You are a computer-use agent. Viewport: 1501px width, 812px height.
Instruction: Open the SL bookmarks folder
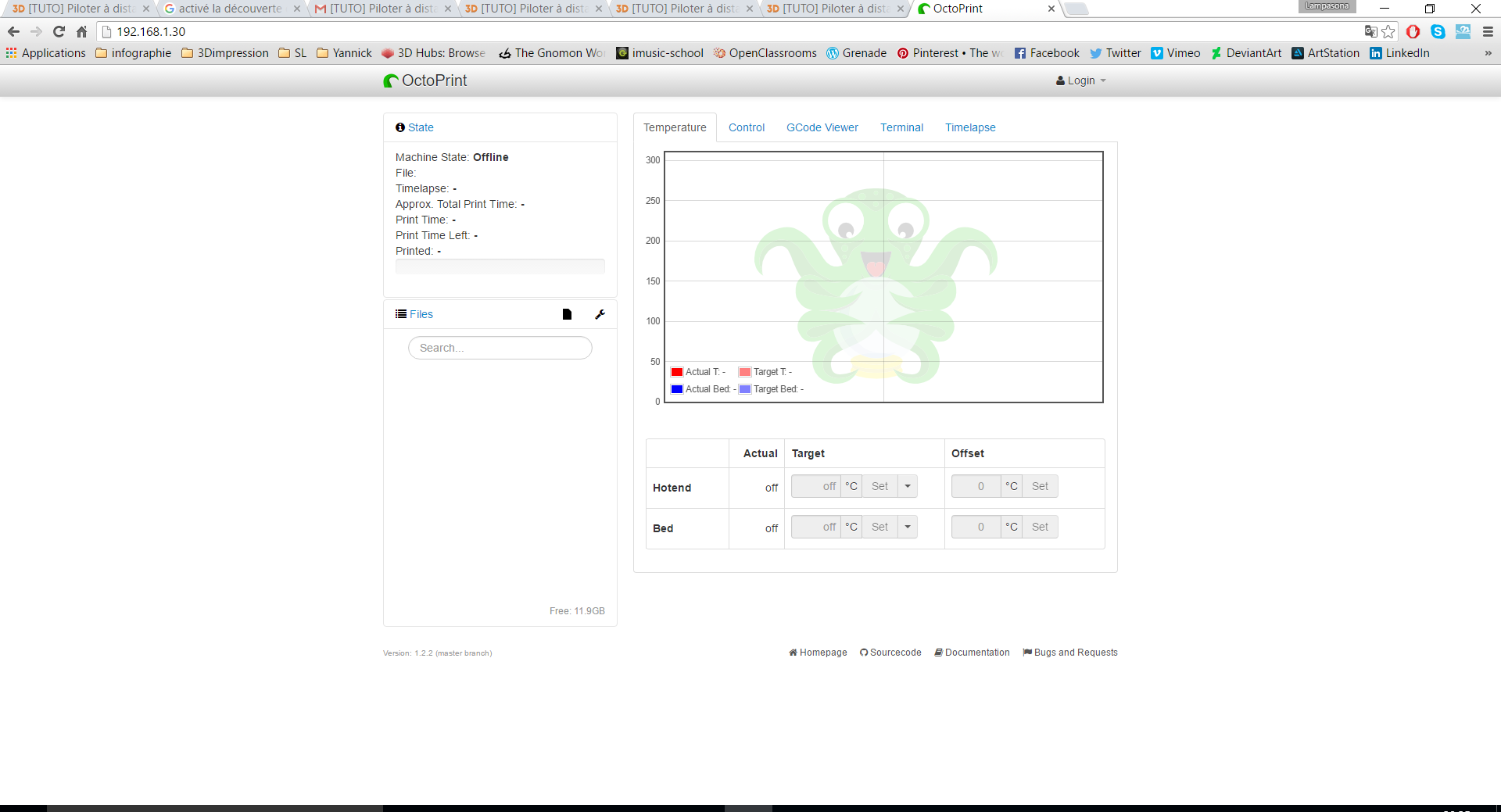click(293, 53)
